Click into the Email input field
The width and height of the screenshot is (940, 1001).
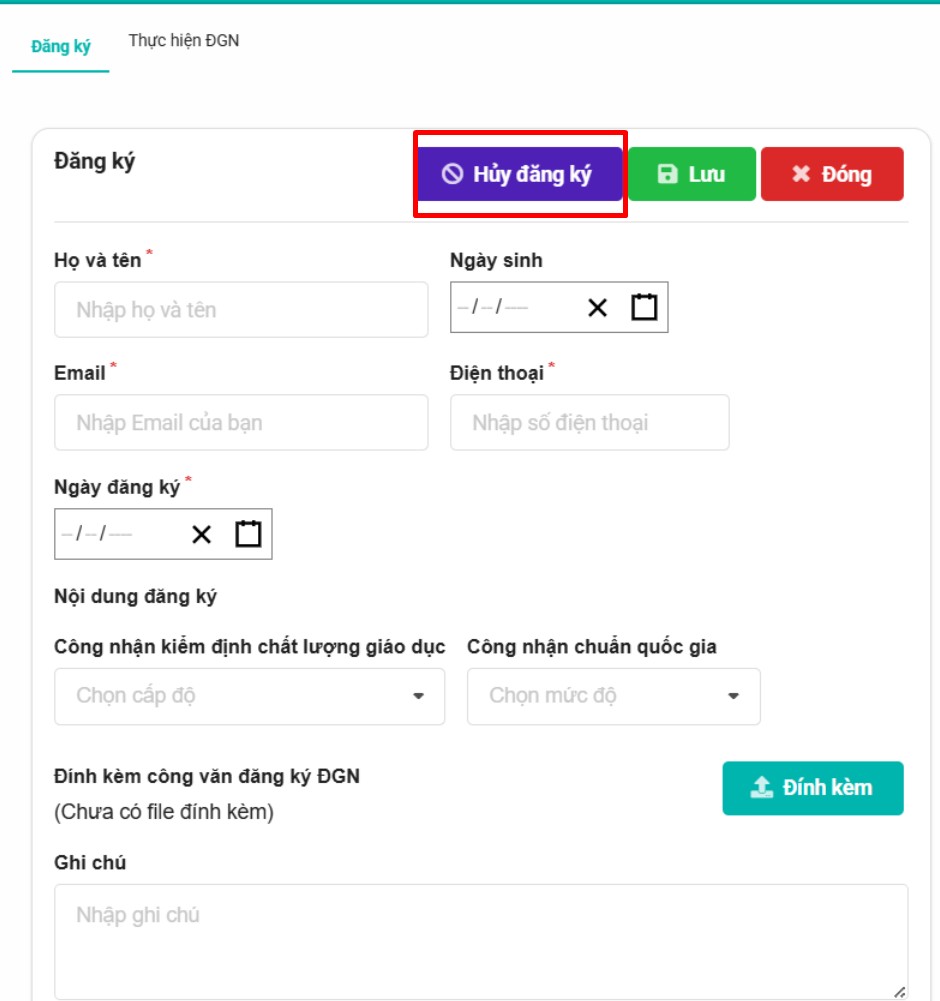[241, 422]
